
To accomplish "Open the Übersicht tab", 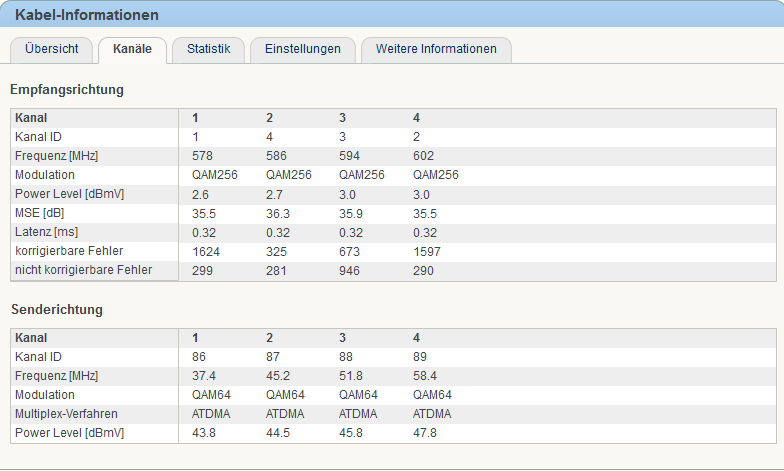I will [51, 49].
